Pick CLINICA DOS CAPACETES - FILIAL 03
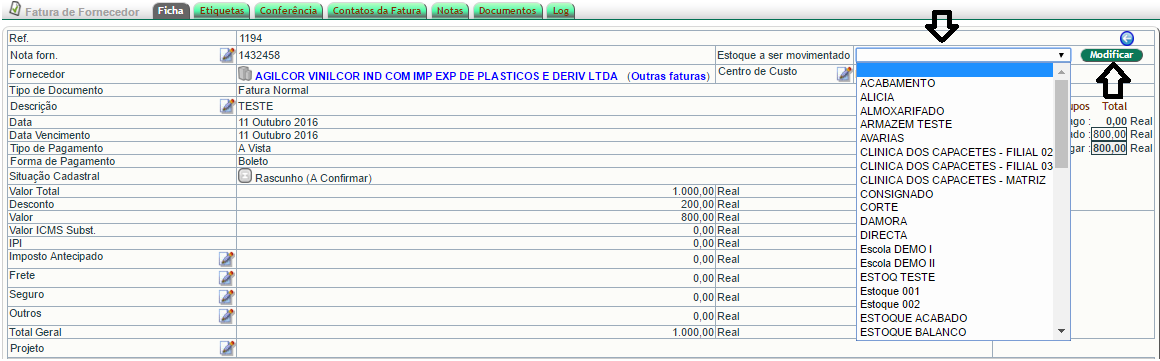Image resolution: width=1160 pixels, height=361 pixels. [956, 166]
